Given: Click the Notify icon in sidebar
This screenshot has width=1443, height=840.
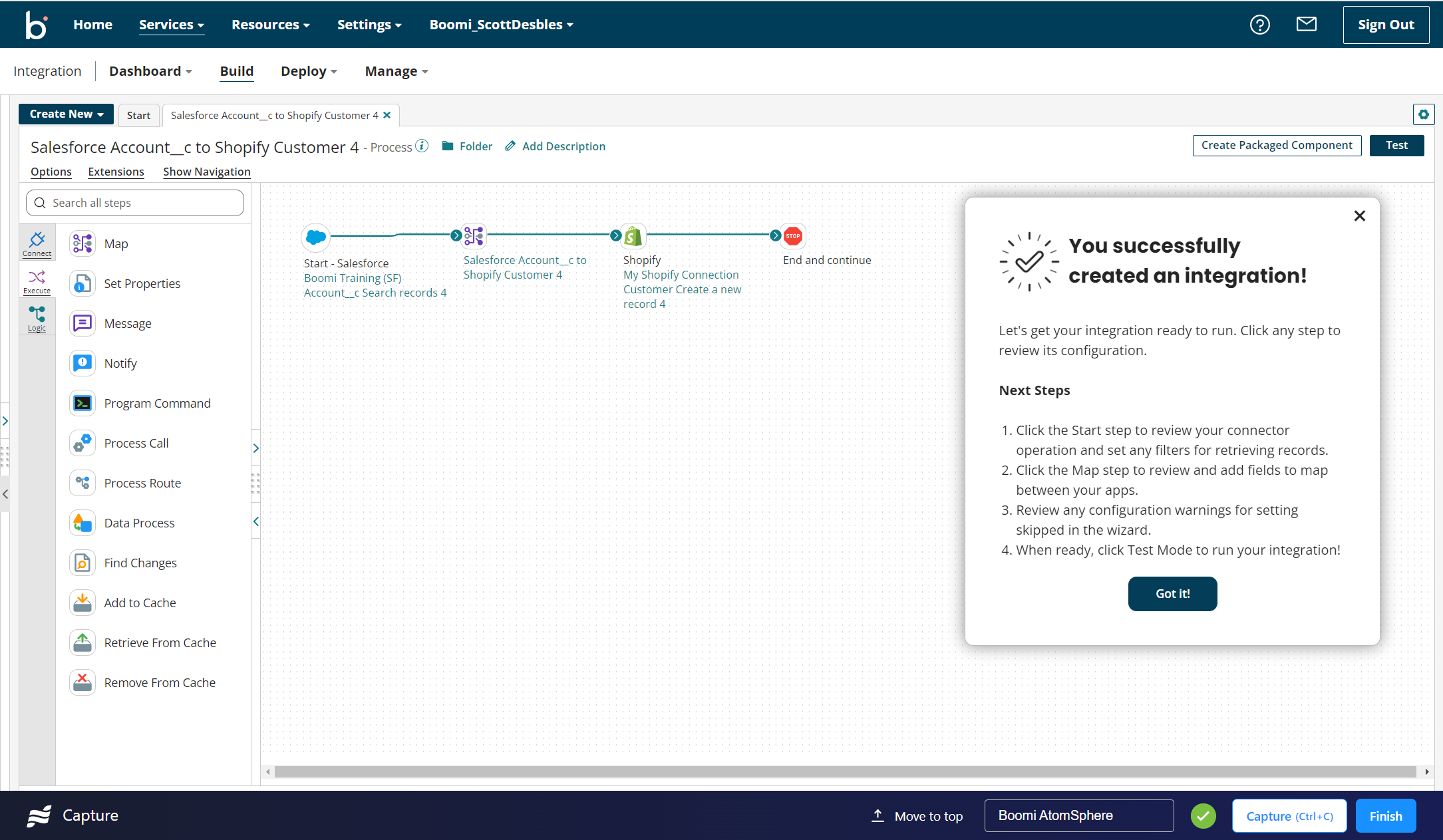Looking at the screenshot, I should point(82,363).
